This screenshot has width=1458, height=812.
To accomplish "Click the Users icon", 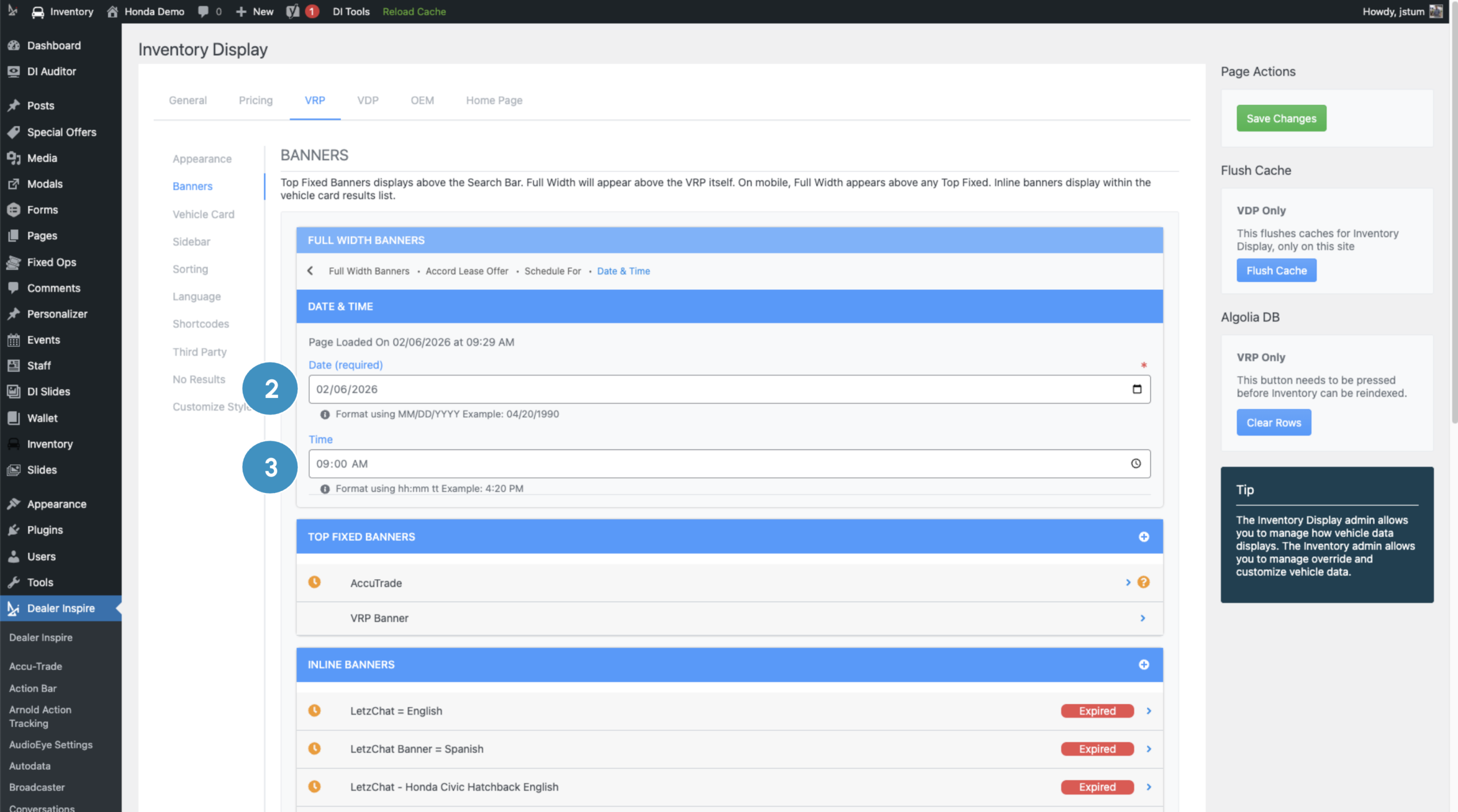I will click(14, 556).
